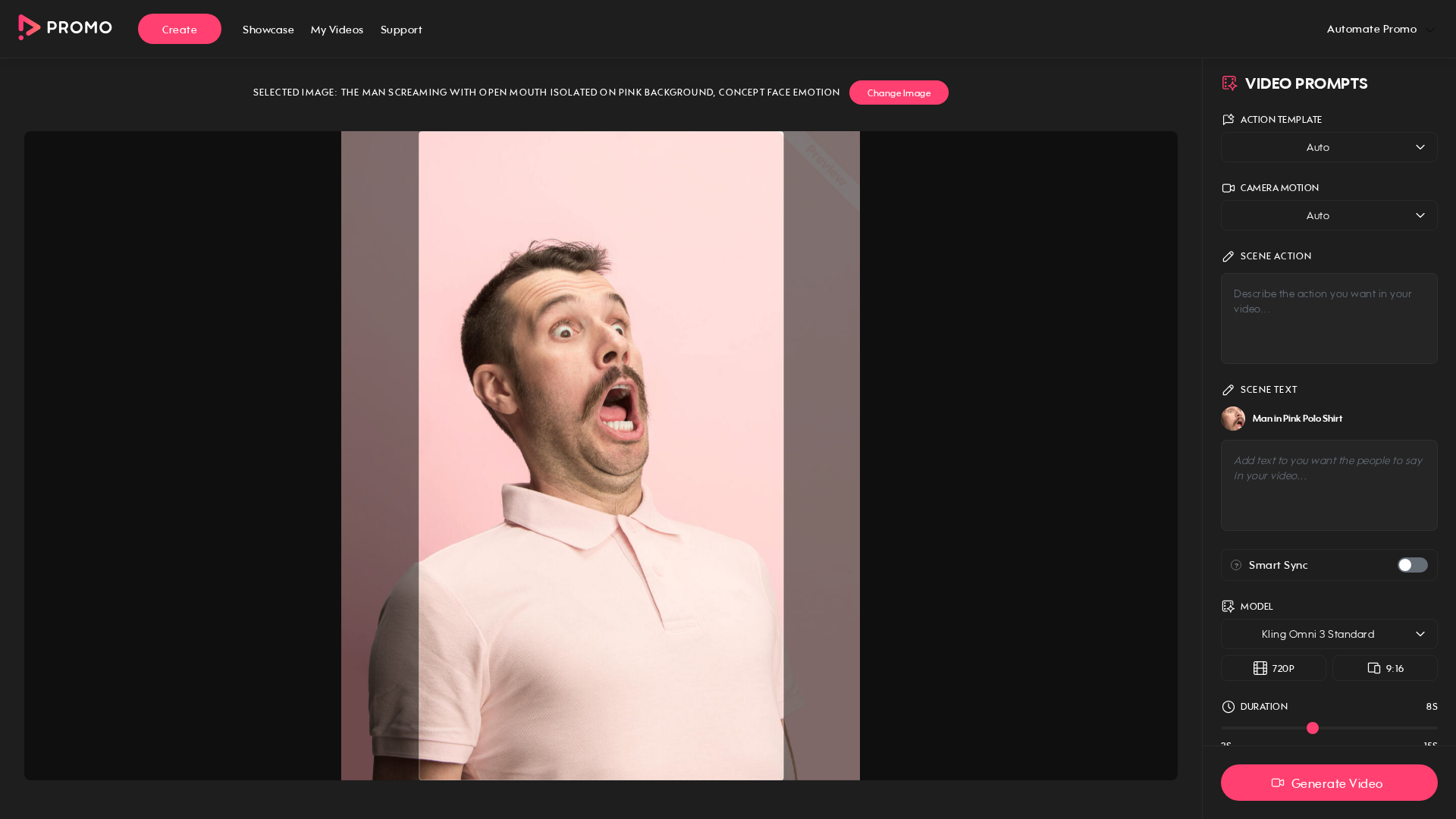Image resolution: width=1456 pixels, height=819 pixels.
Task: Select the 9:16 aspect ratio button
Action: 1385,668
